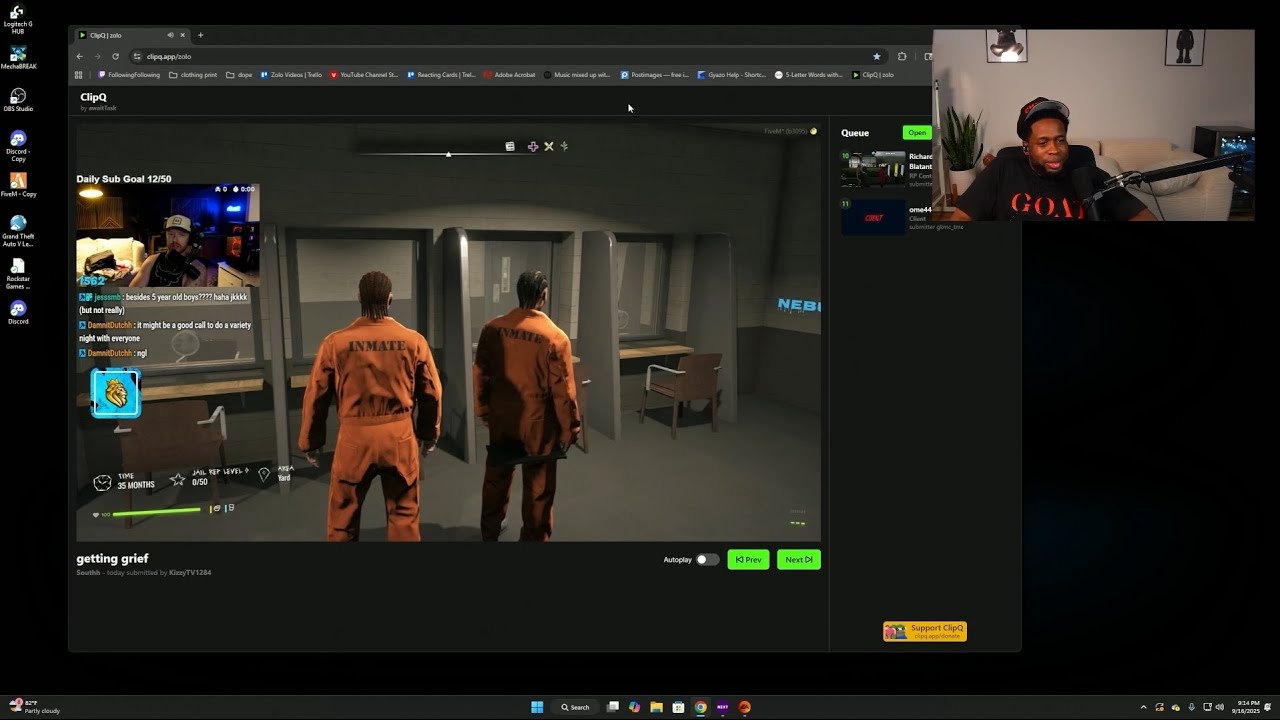Open Task View on the taskbar
1280x720 pixels.
tap(613, 707)
